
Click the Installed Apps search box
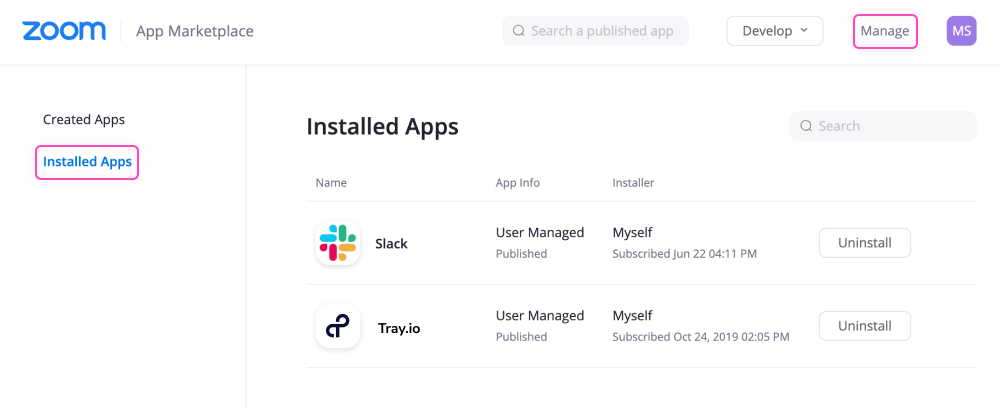tap(890, 126)
